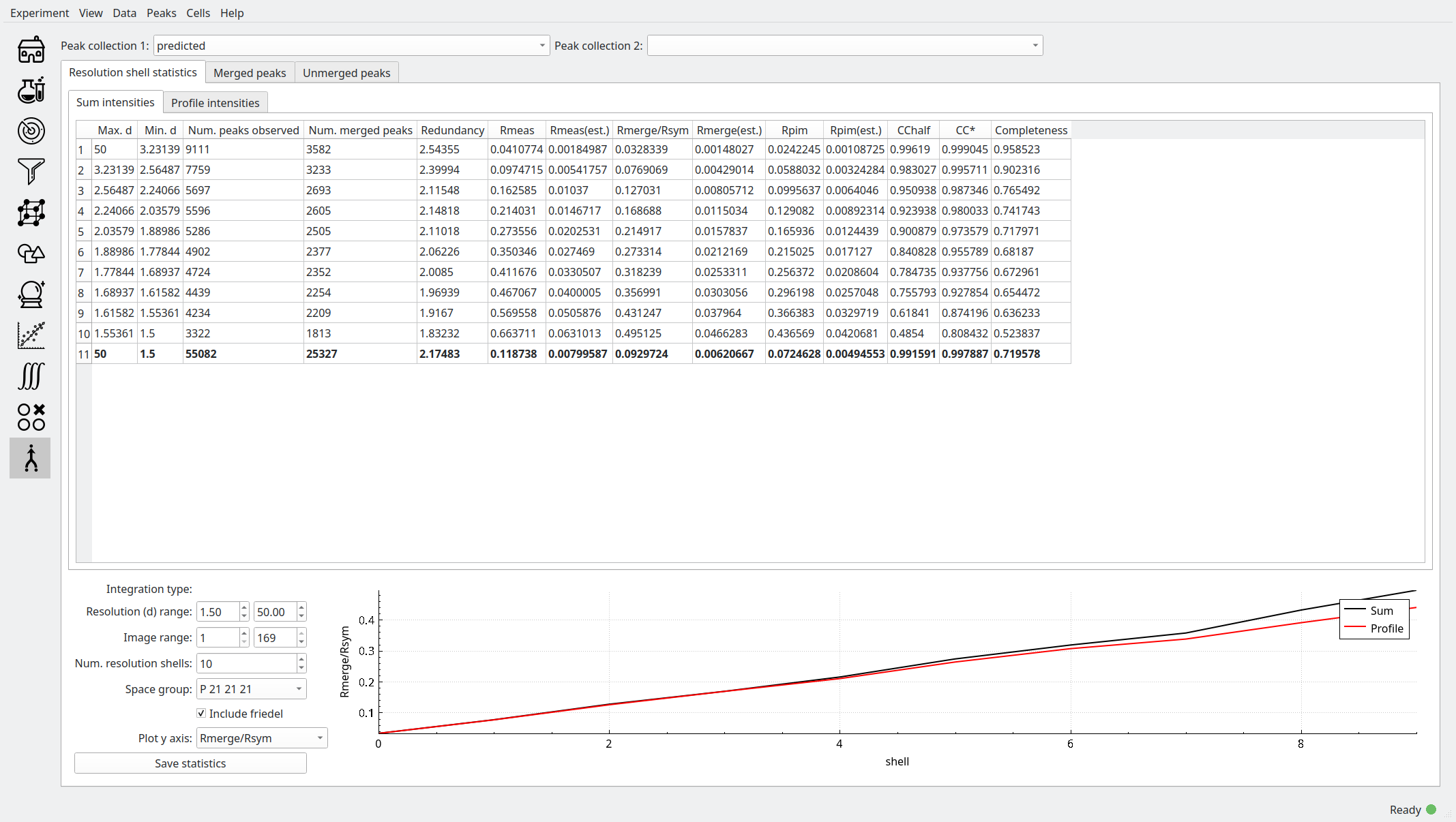Open the Peaks menu
Viewport: 1456px width, 822px height.
(161, 13)
